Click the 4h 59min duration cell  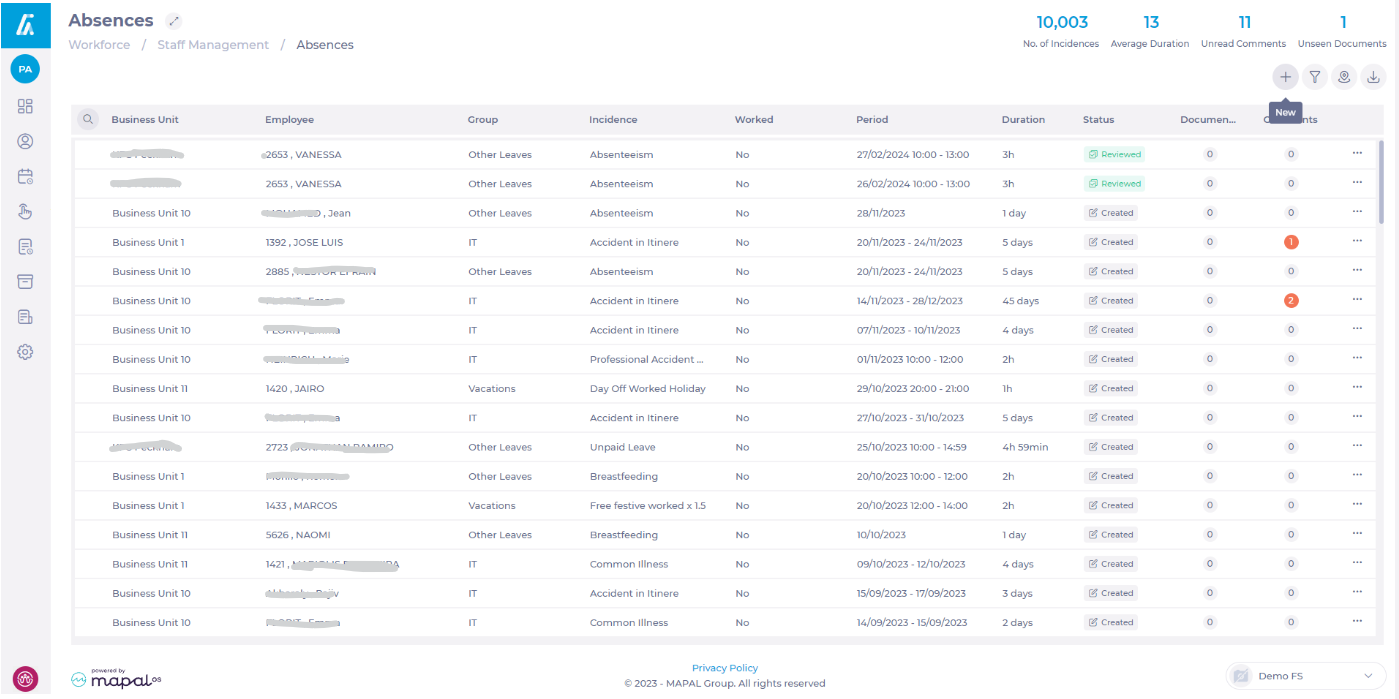coord(1025,447)
